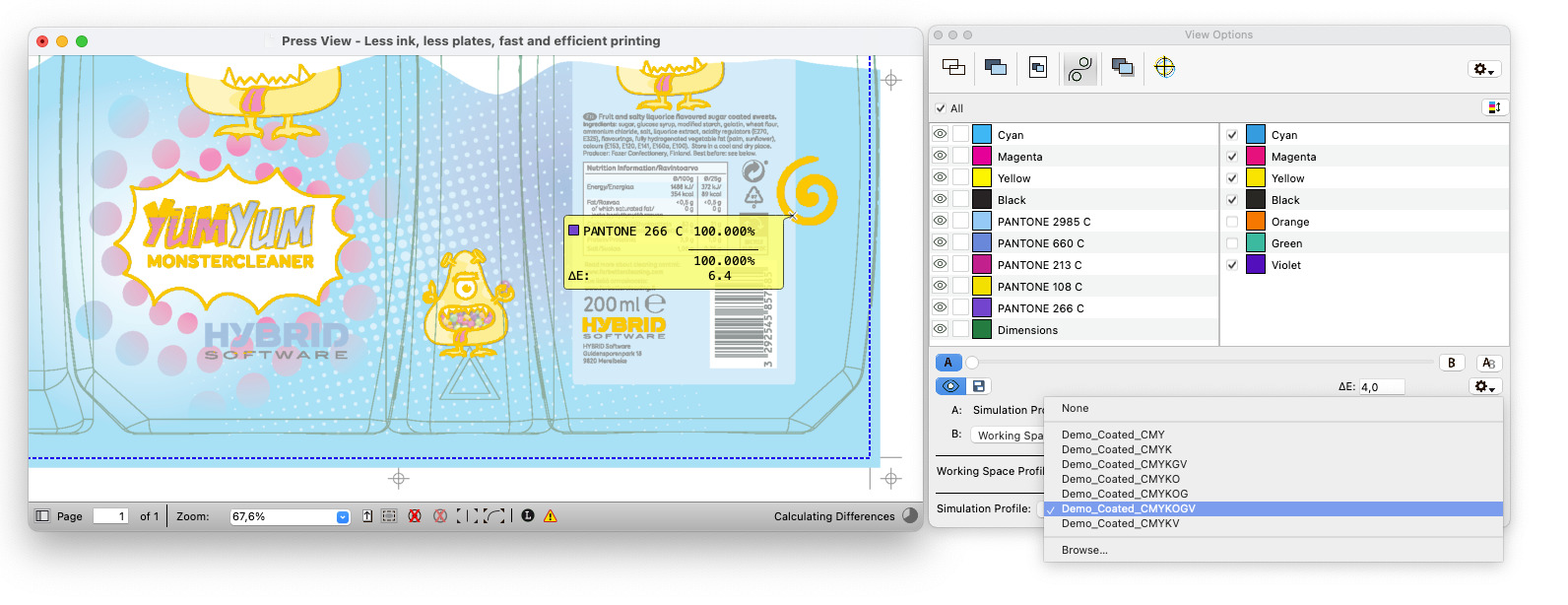Choose Browse... in the profile menu
Viewport: 1568px width, 605px height.
tap(1274, 550)
